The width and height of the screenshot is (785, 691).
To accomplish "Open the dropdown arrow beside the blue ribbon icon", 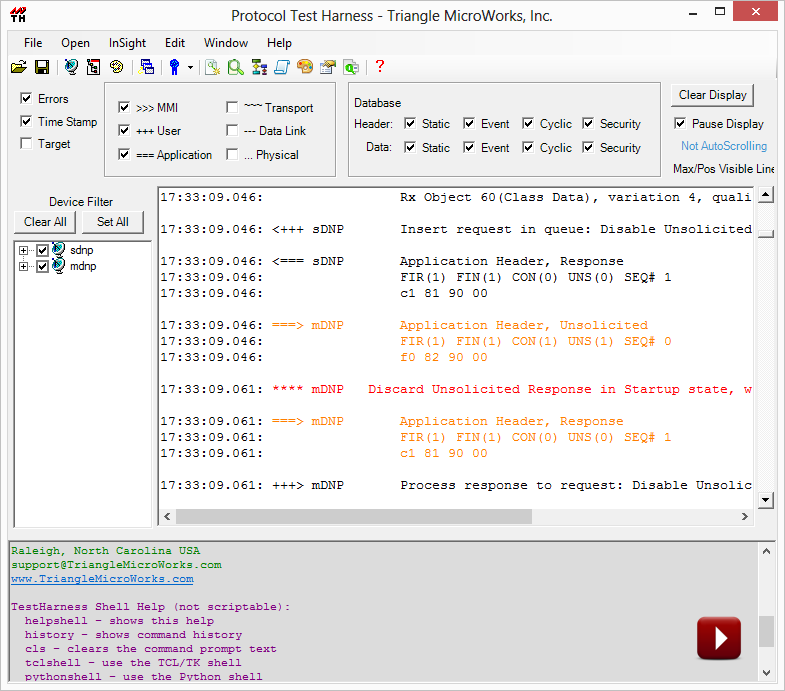I will (190, 67).
